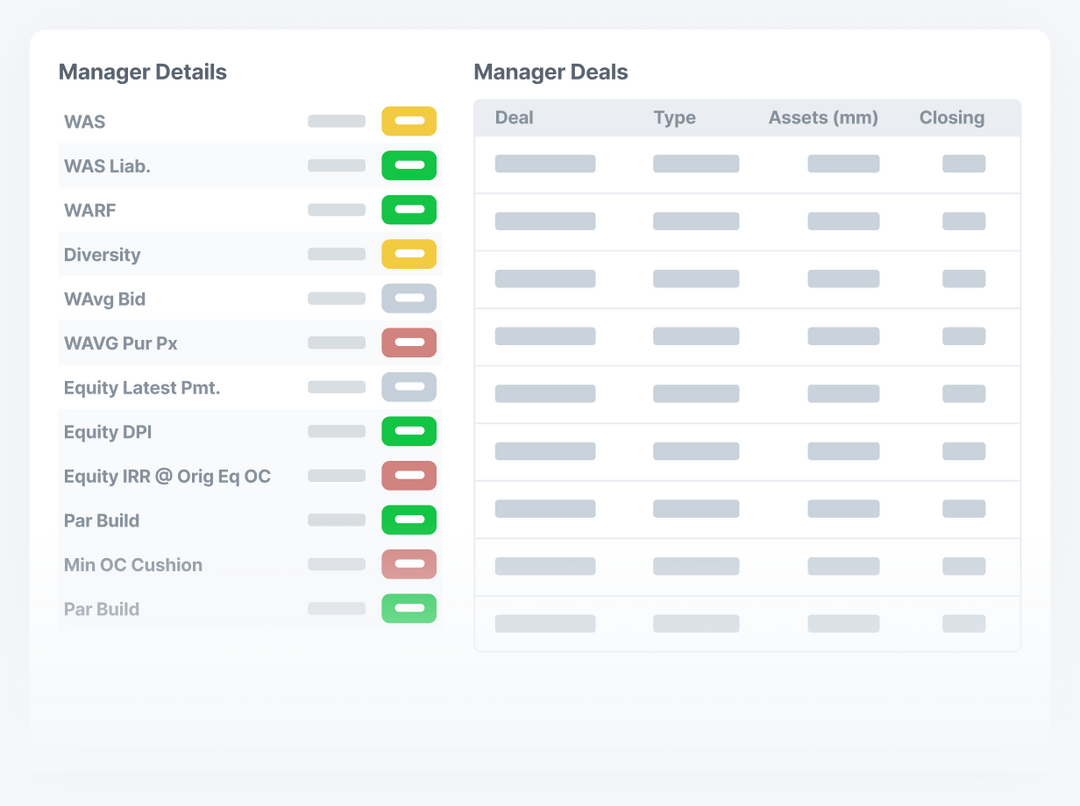
Task: Toggle the red badge next to Equity IRR
Action: tap(409, 476)
